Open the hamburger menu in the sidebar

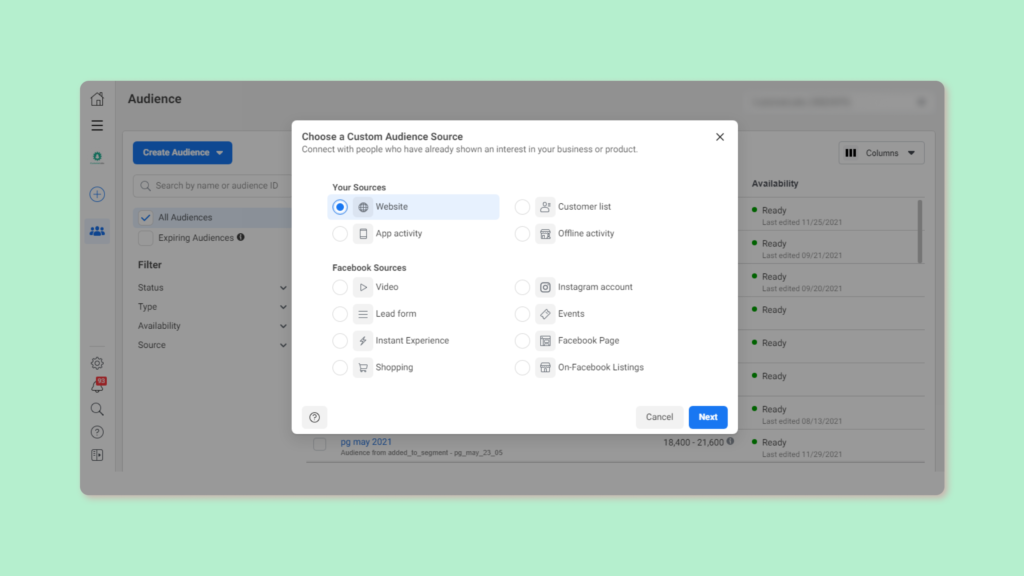pyautogui.click(x=97, y=125)
